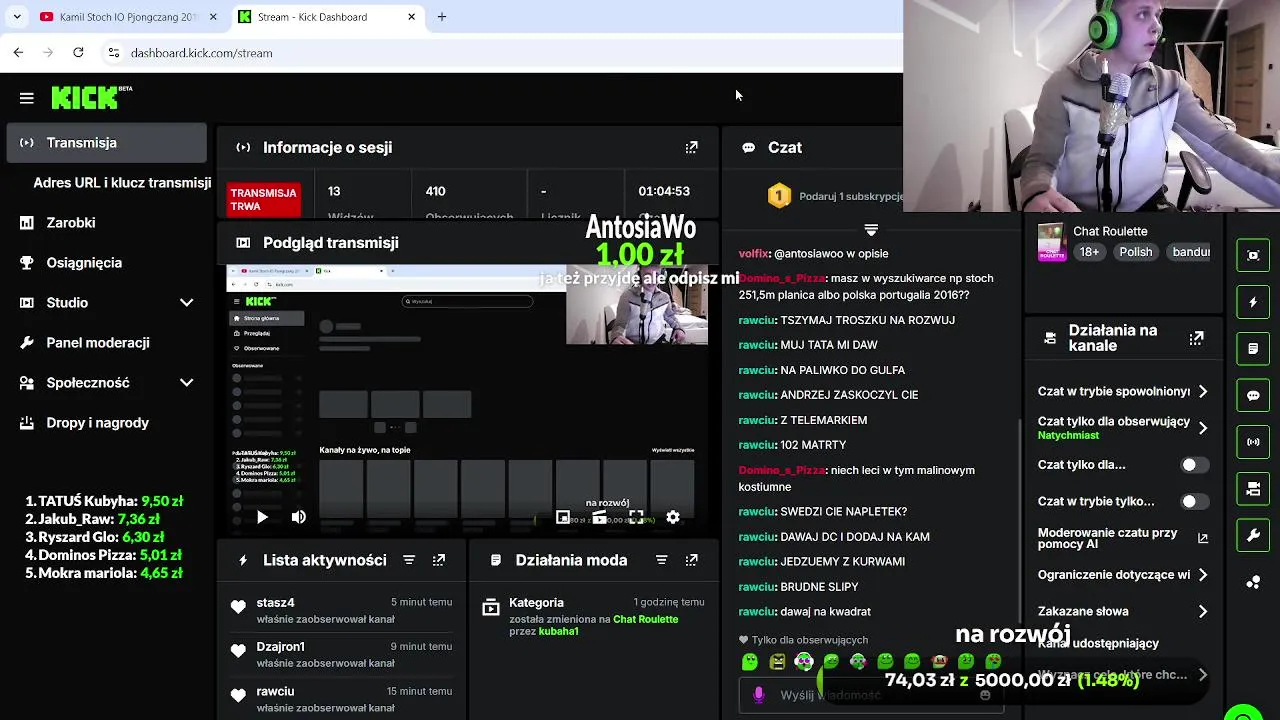Click the Polish language tag

[x=1136, y=252]
